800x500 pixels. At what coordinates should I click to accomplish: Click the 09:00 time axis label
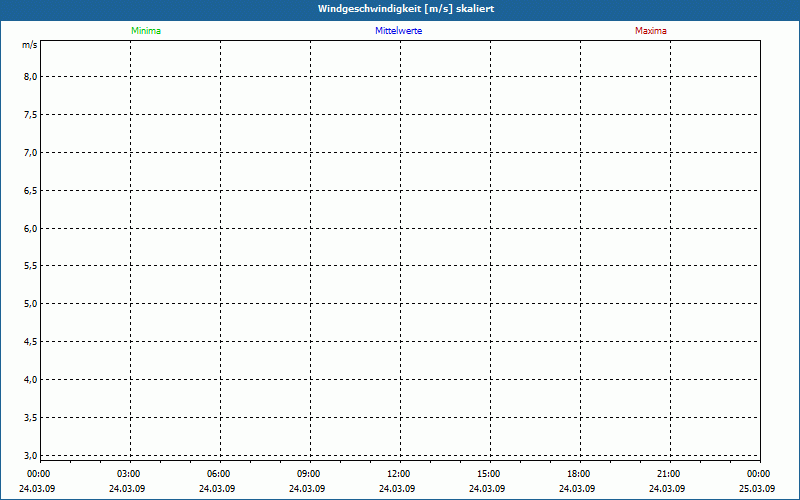[309, 474]
